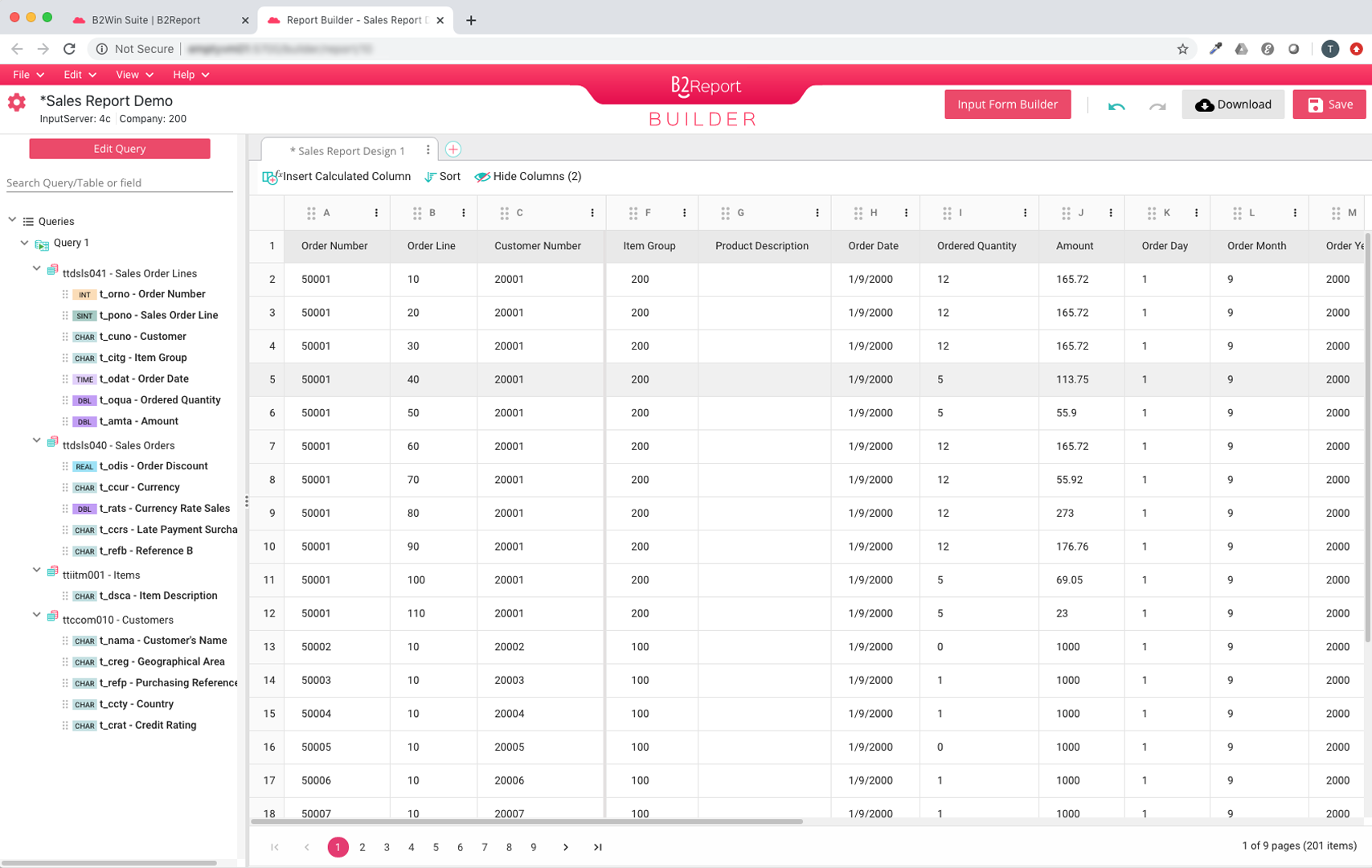The height and width of the screenshot is (868, 1372).
Task: Open column J options menu
Action: click(x=1111, y=213)
